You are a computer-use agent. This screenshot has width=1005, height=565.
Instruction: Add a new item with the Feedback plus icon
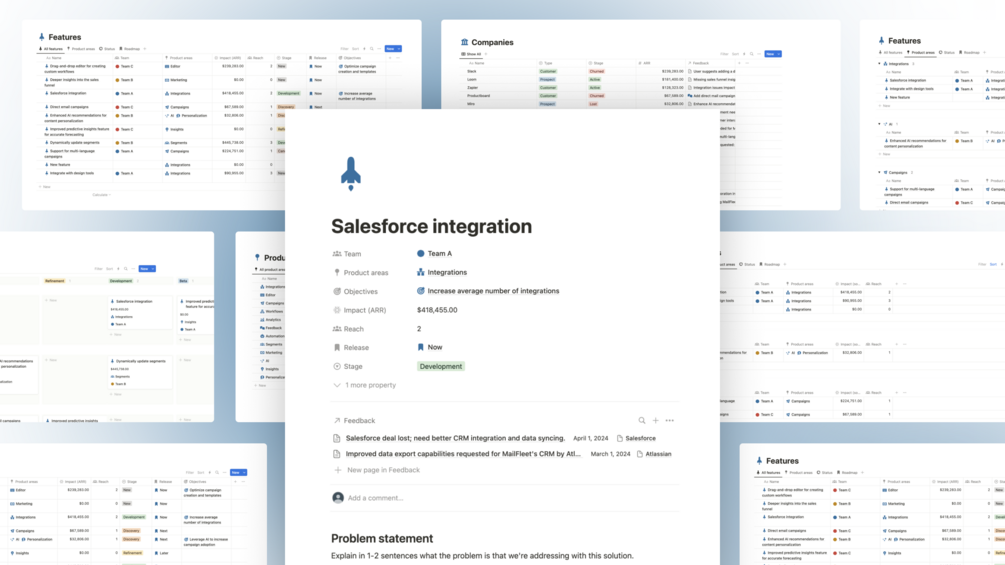(656, 421)
